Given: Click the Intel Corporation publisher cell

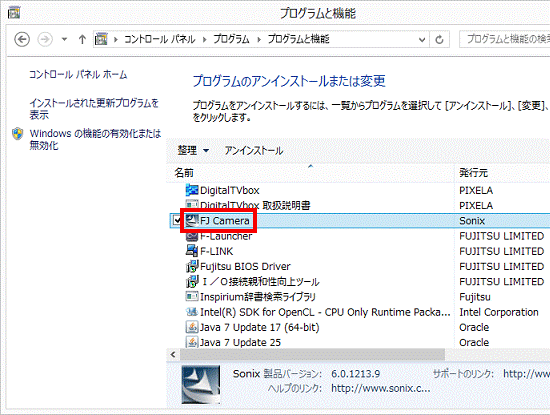Looking at the screenshot, I should (x=499, y=312).
